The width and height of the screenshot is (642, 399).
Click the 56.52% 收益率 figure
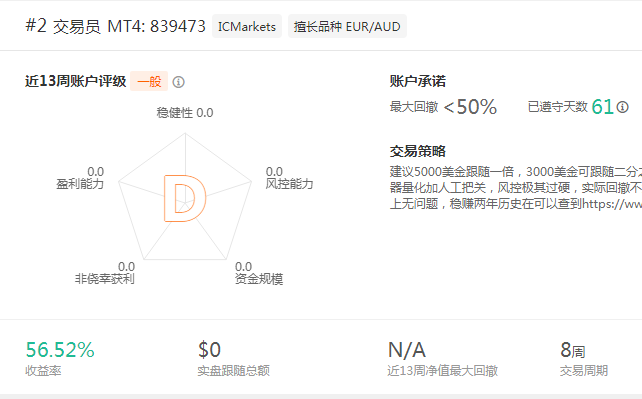(x=60, y=350)
